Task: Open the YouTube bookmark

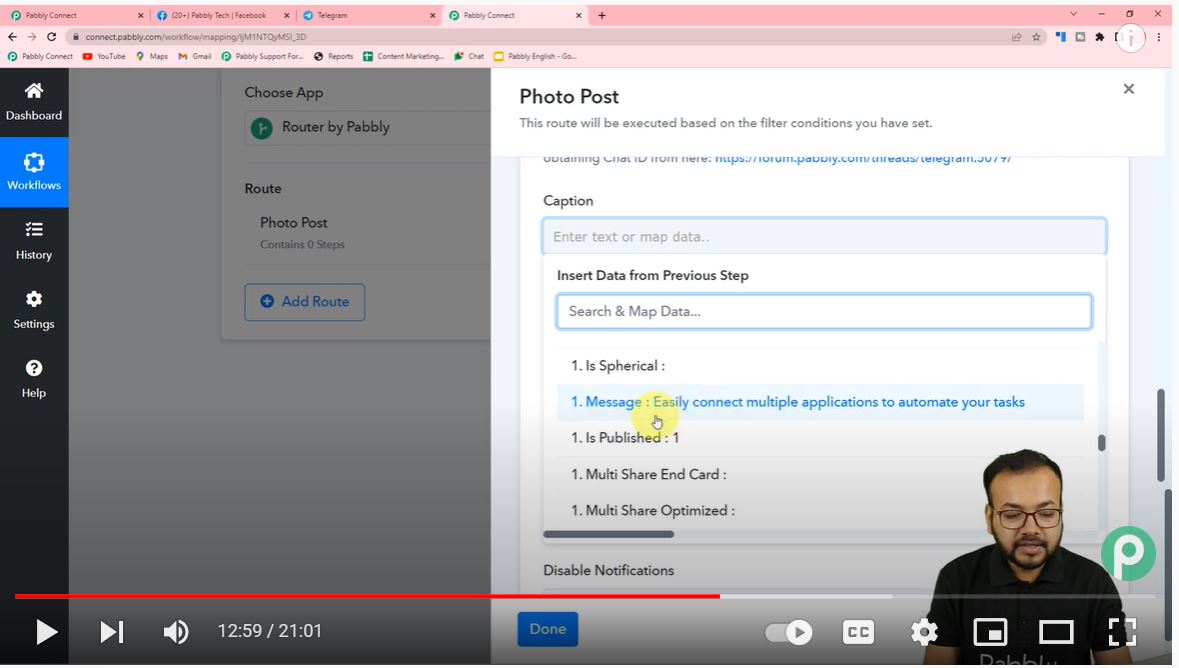Action: [x=104, y=56]
